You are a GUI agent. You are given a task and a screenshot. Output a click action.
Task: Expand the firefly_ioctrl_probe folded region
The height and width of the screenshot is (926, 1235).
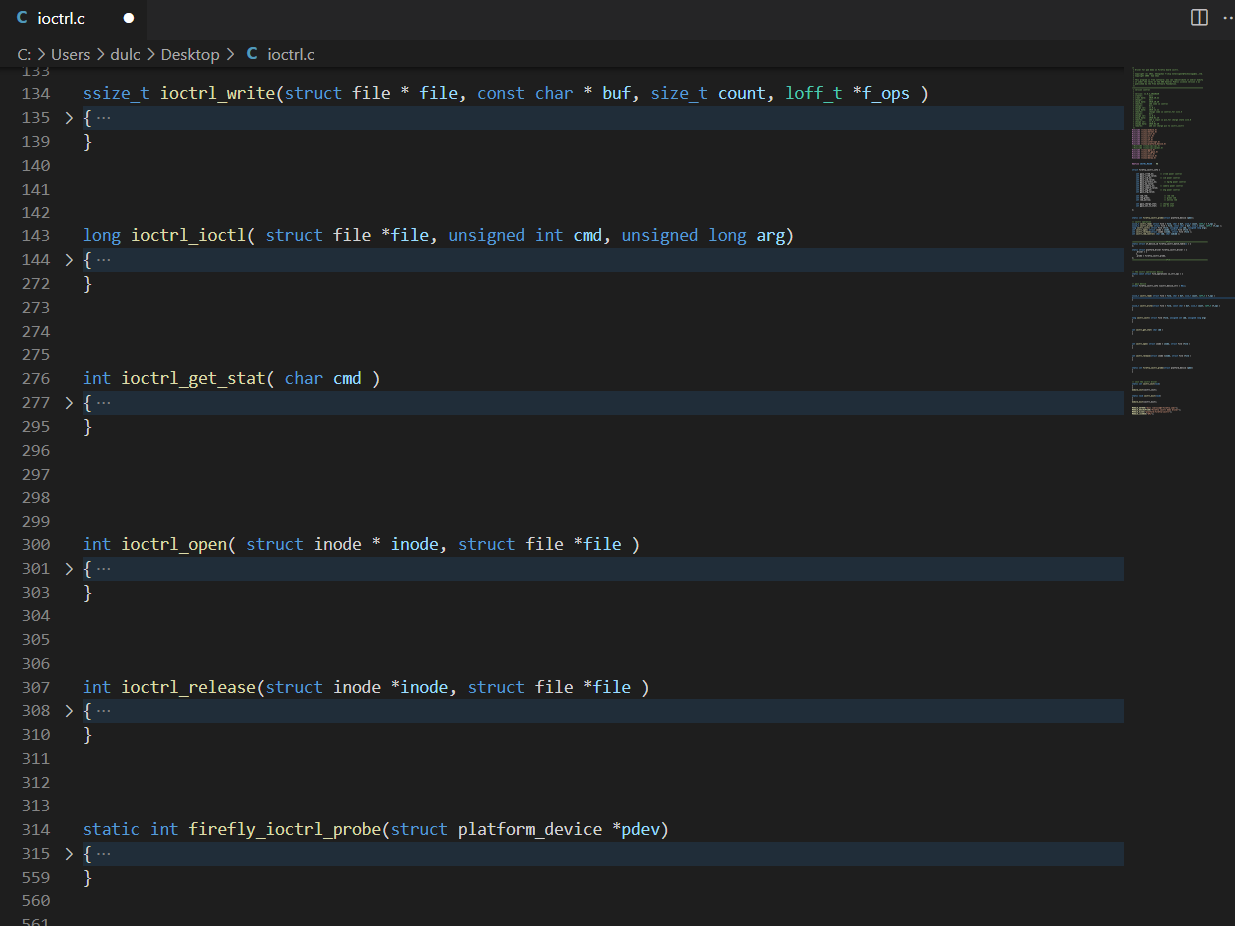(x=68, y=853)
